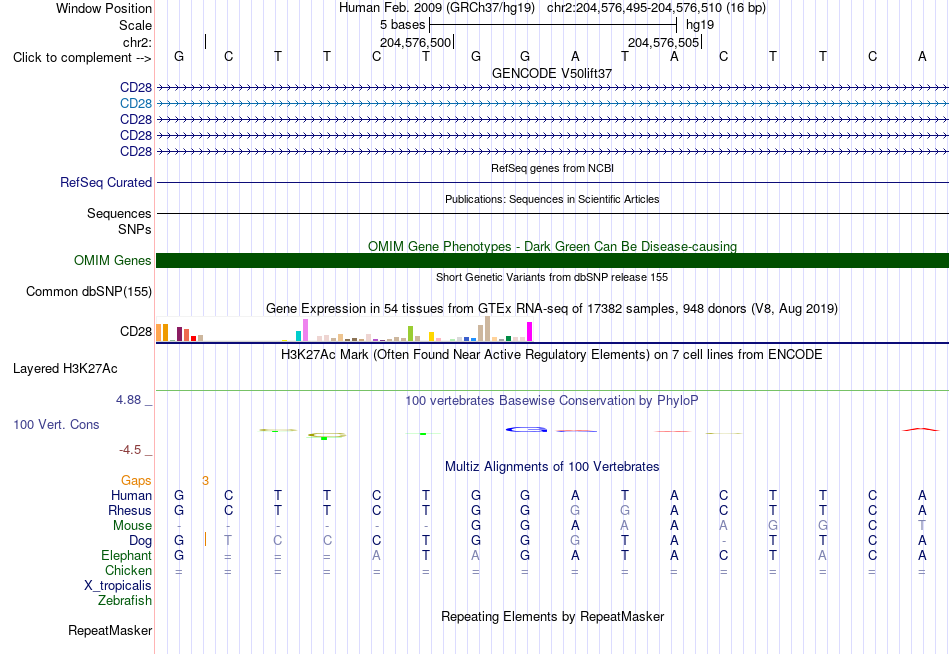950x654 pixels.
Task: Click CD28 label beside the GTEx bar chart
Action: click(136, 332)
